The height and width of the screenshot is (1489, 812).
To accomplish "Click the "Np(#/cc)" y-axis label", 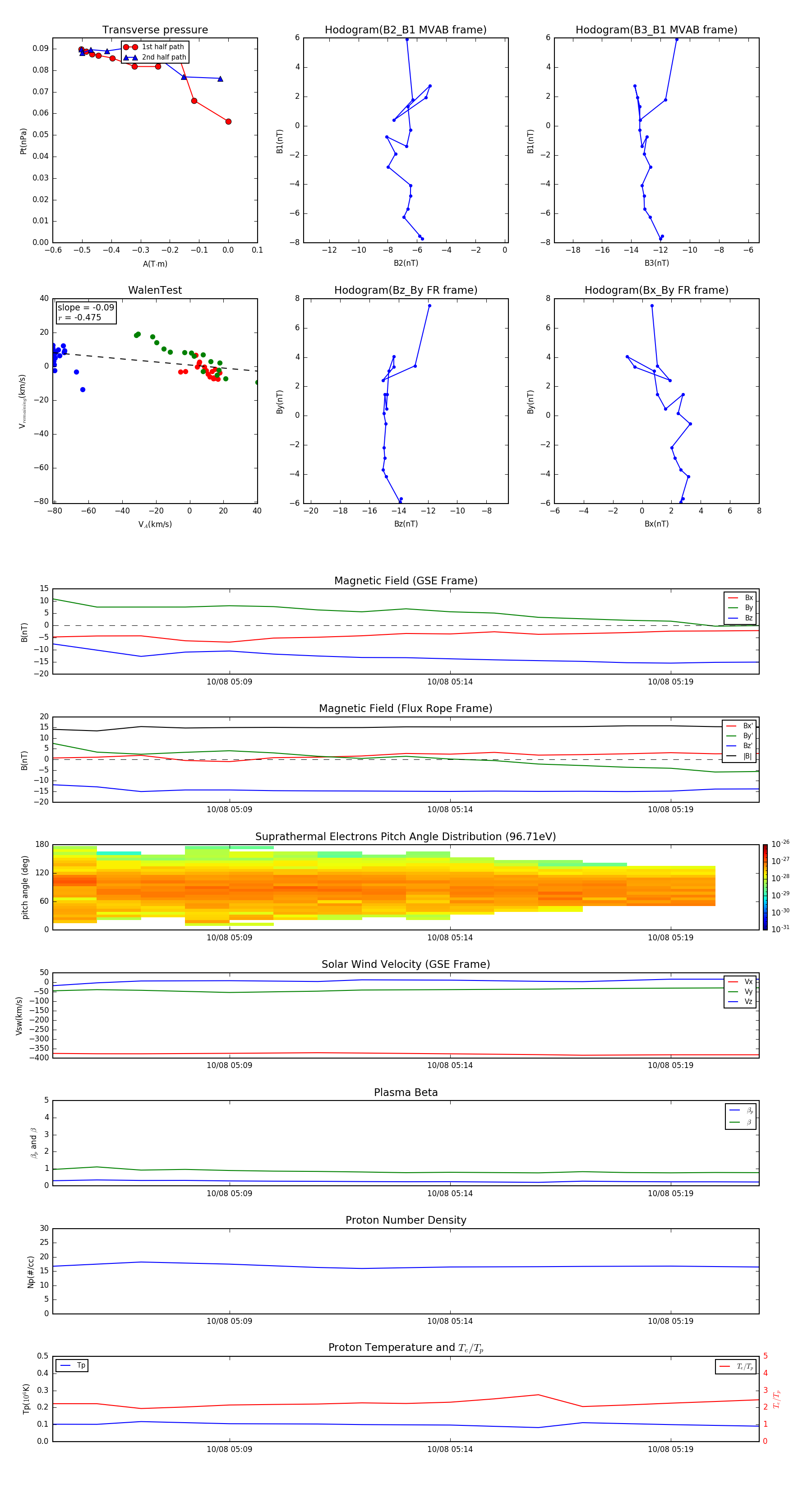I will pyautogui.click(x=31, y=1272).
